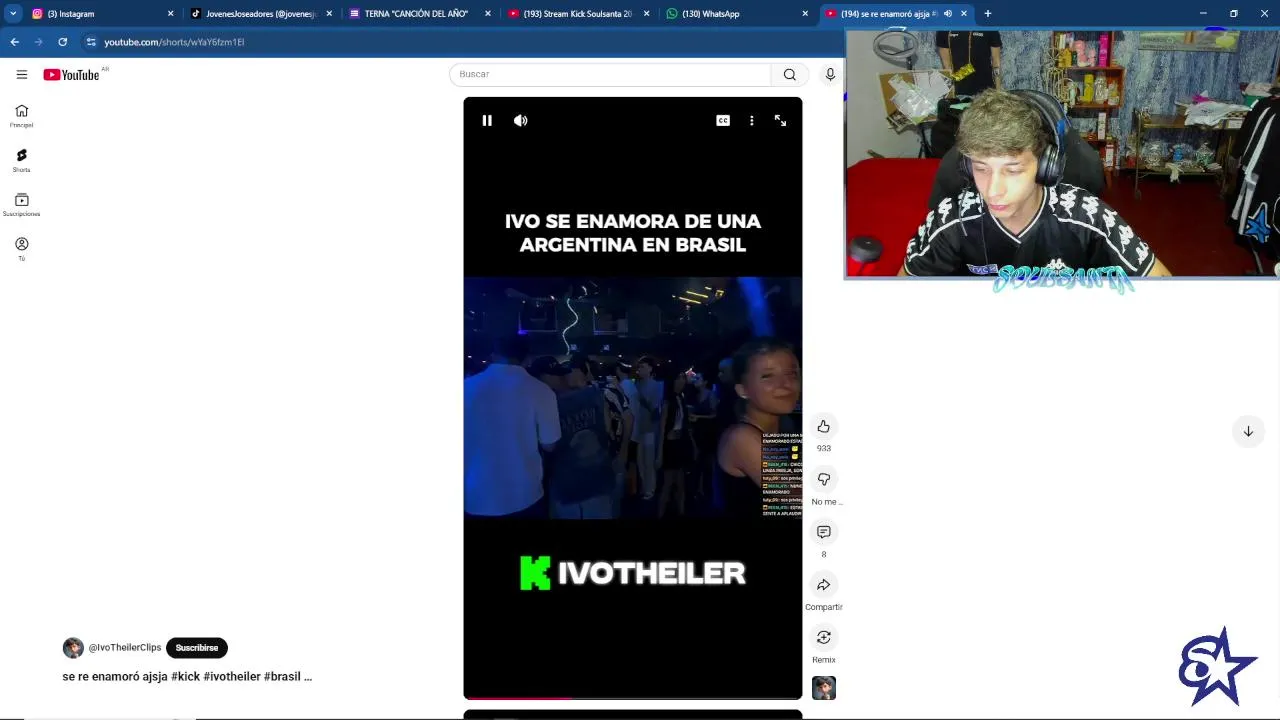This screenshot has height=720, width=1280.
Task: Click the #kick hashtag in description
Action: tap(186, 677)
